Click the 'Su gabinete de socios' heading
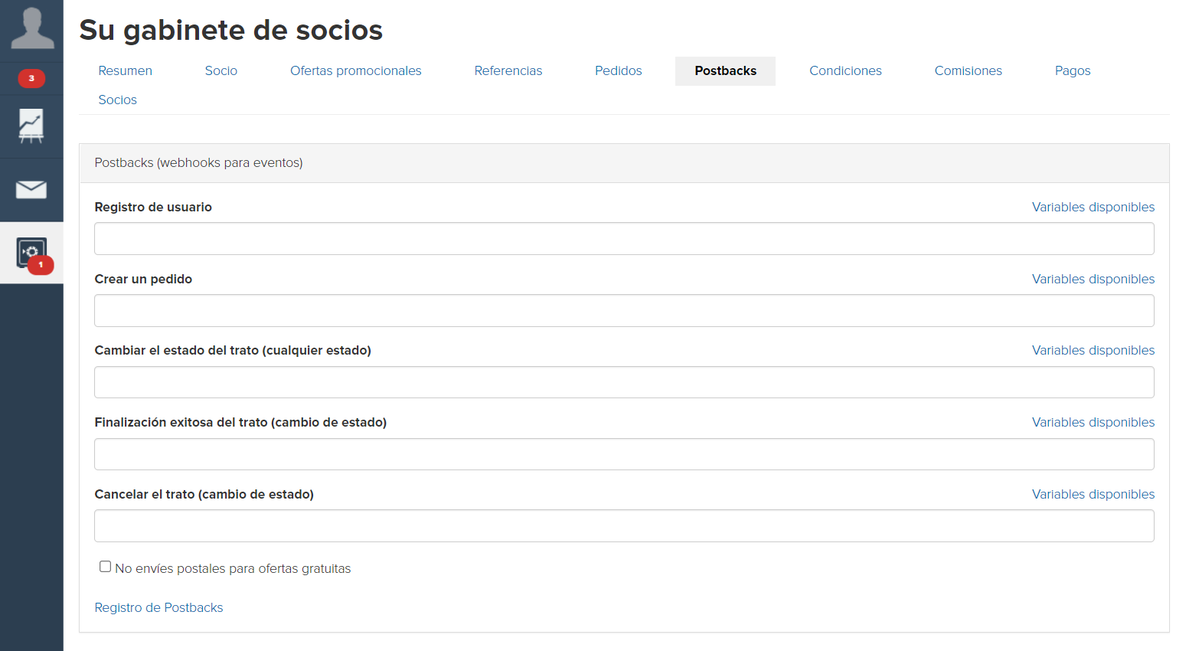 pos(230,30)
